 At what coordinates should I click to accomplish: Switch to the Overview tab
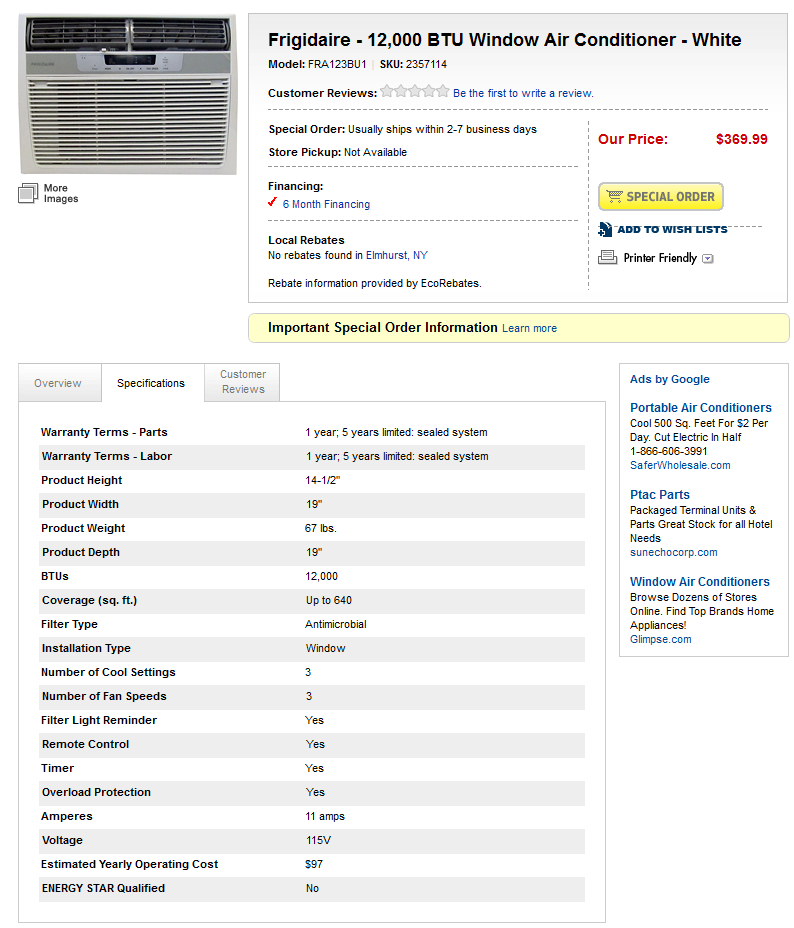tap(58, 383)
